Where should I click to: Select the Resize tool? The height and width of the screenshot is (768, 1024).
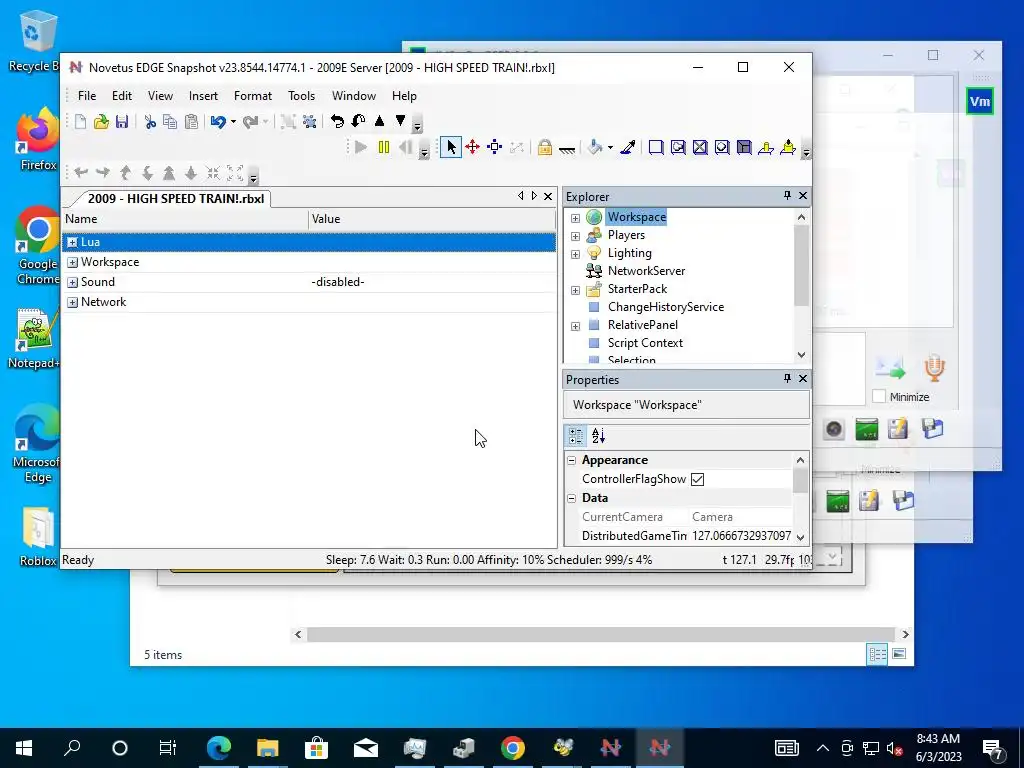495,148
